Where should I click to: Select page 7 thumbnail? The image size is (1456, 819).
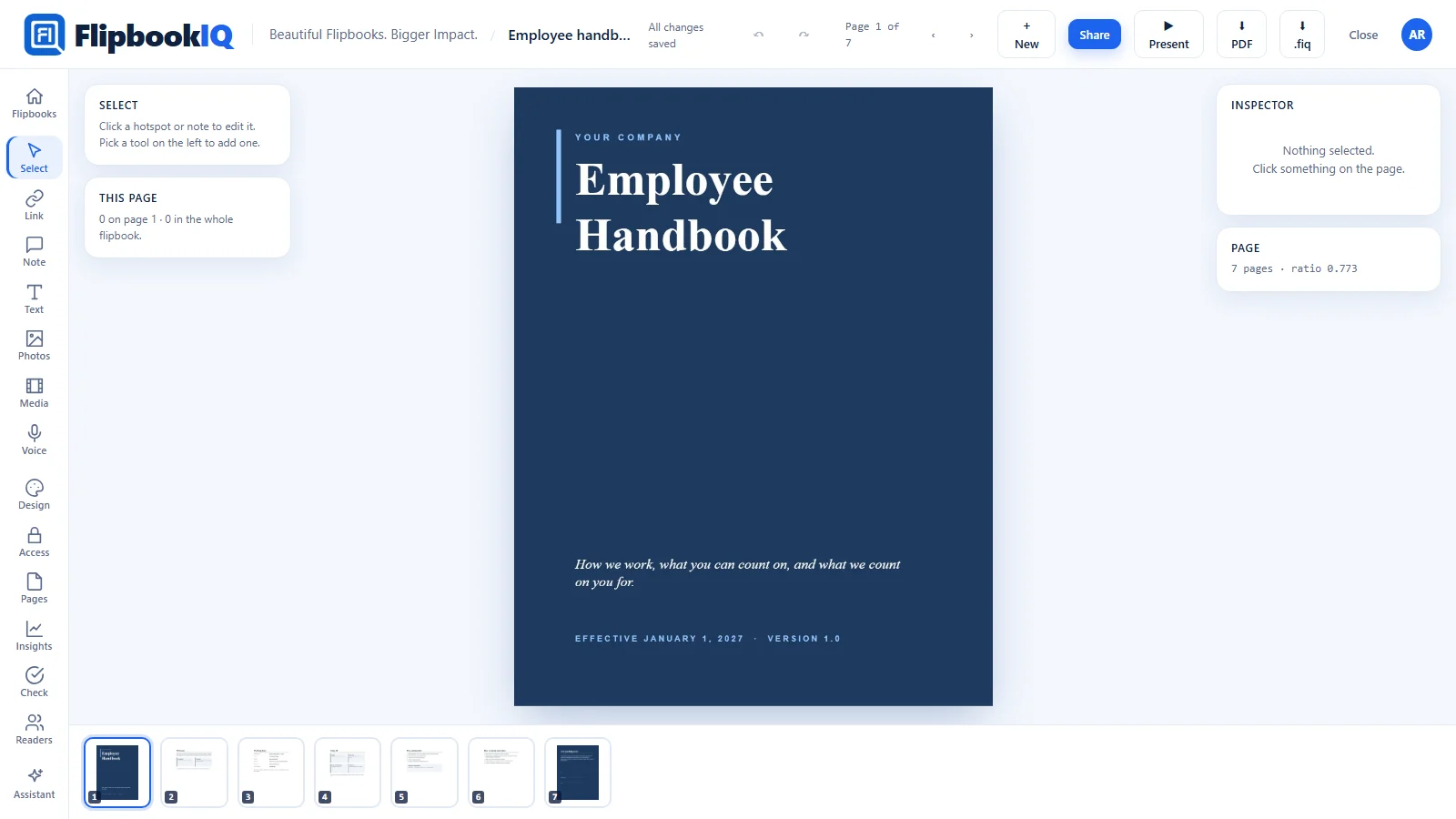pyautogui.click(x=578, y=773)
